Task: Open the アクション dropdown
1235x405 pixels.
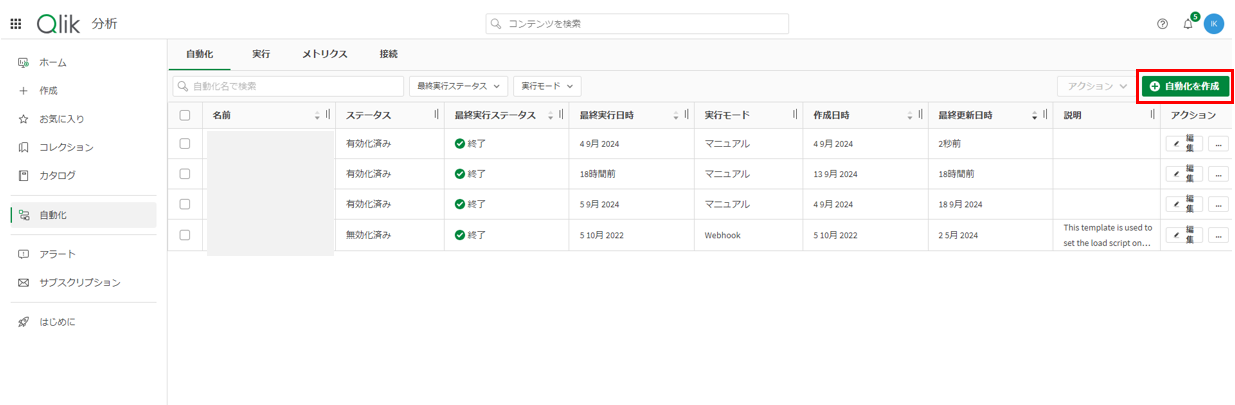Action: tap(1097, 87)
